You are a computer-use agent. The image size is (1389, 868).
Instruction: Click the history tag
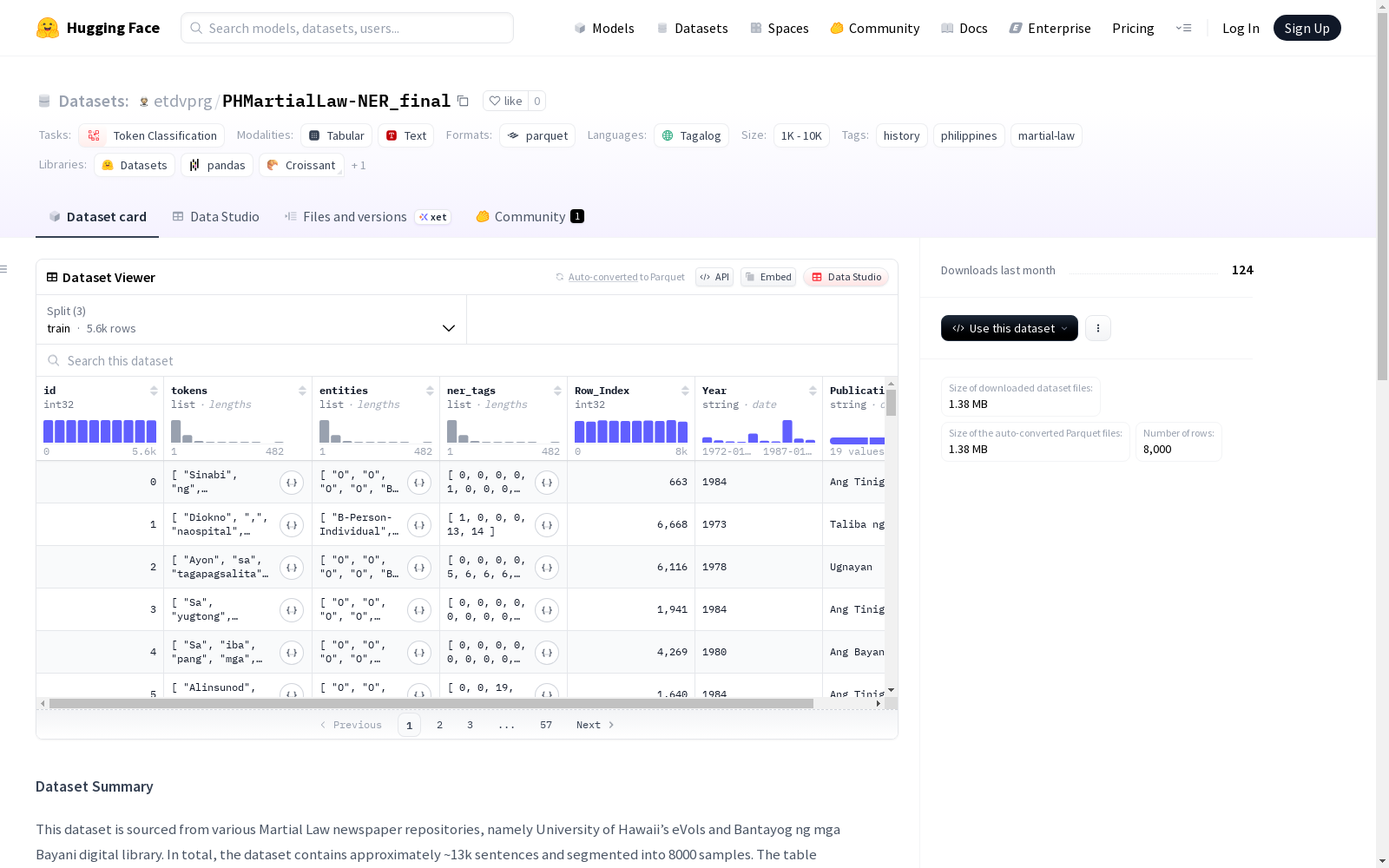pyautogui.click(x=901, y=135)
